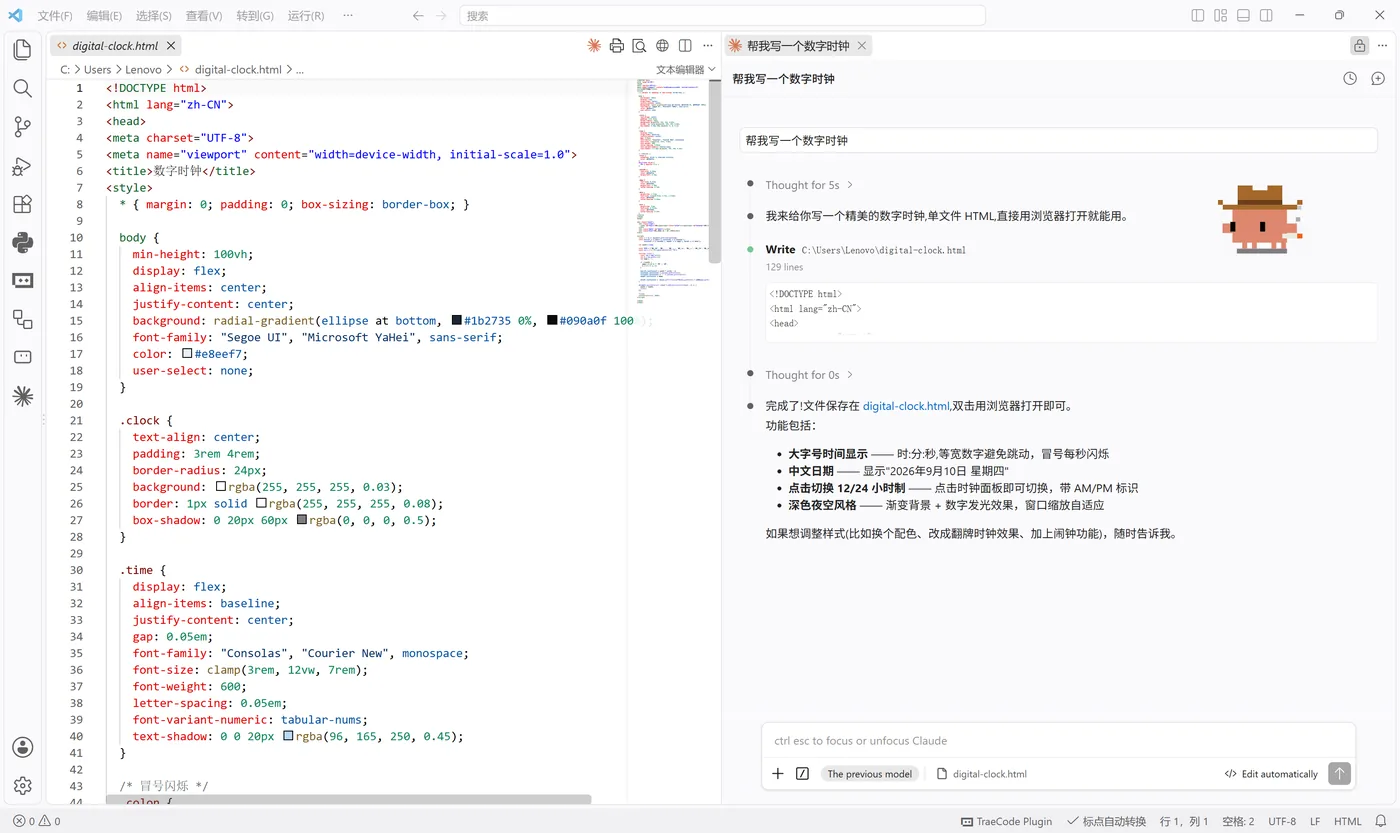
Task: Open 编辑(E) menu
Action: tap(104, 16)
